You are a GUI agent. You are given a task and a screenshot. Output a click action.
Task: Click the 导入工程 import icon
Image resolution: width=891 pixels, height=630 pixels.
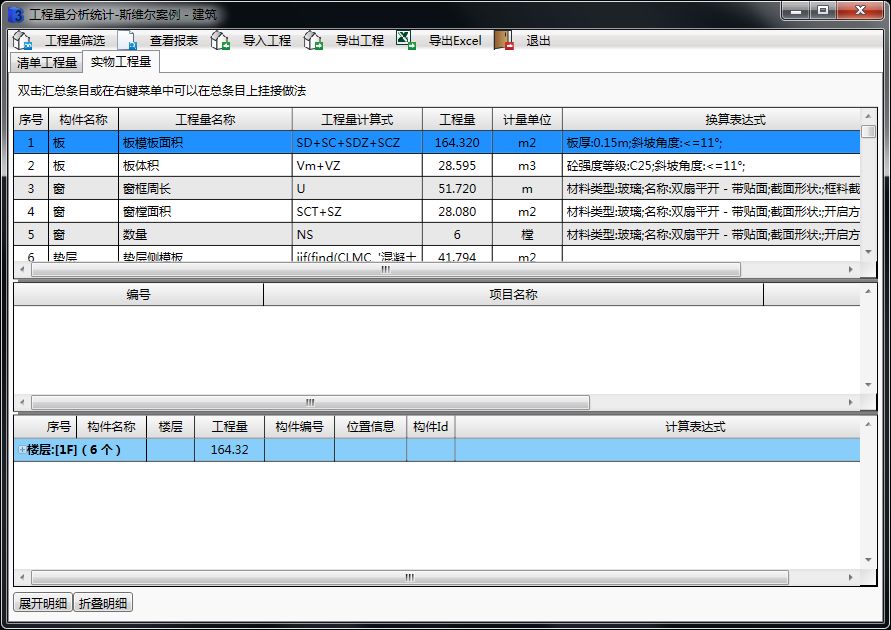220,40
